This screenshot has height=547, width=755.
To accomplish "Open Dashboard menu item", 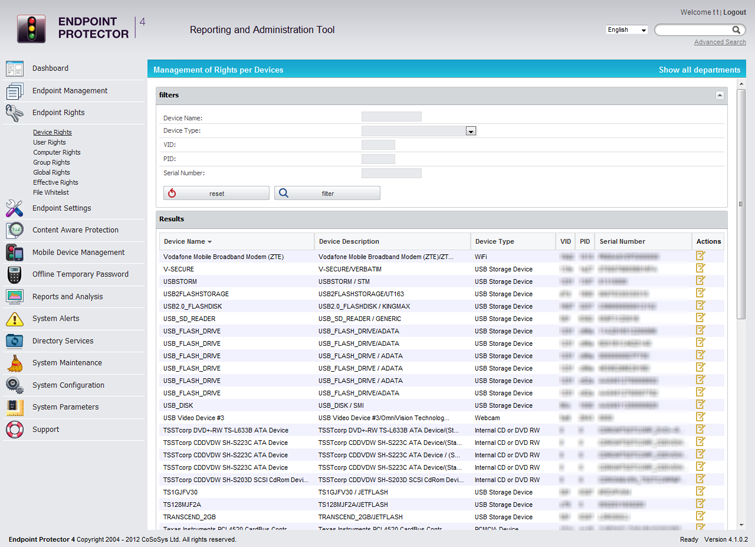I will [50, 68].
